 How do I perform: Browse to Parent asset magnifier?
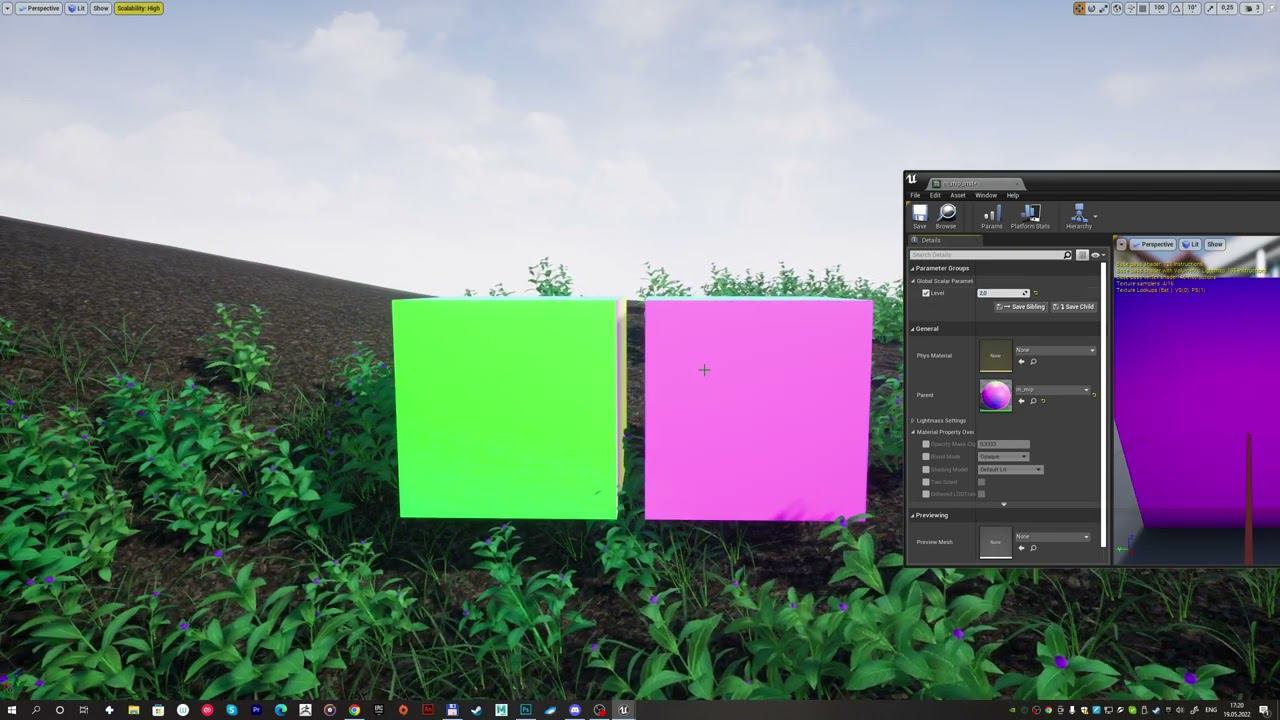click(1033, 401)
